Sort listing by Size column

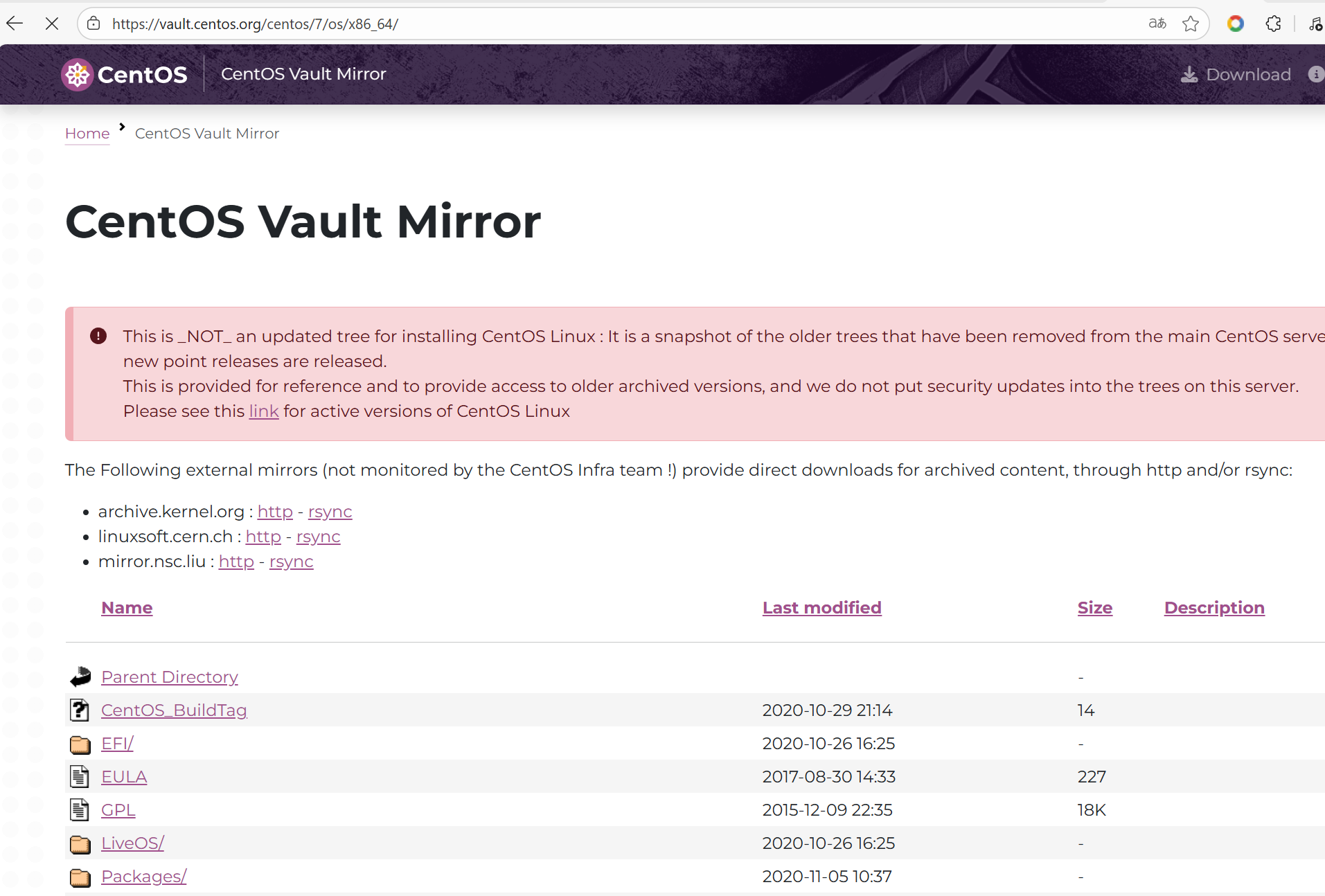coord(1095,607)
